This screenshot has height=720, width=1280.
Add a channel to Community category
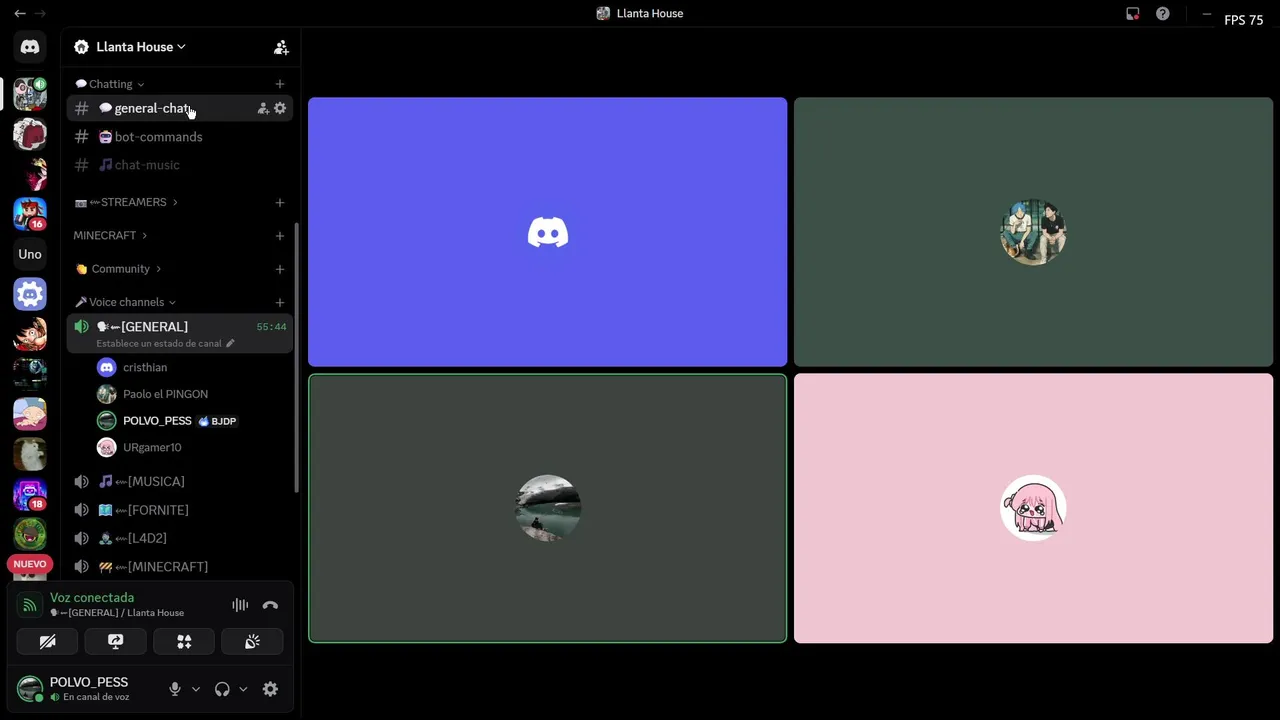coord(280,269)
